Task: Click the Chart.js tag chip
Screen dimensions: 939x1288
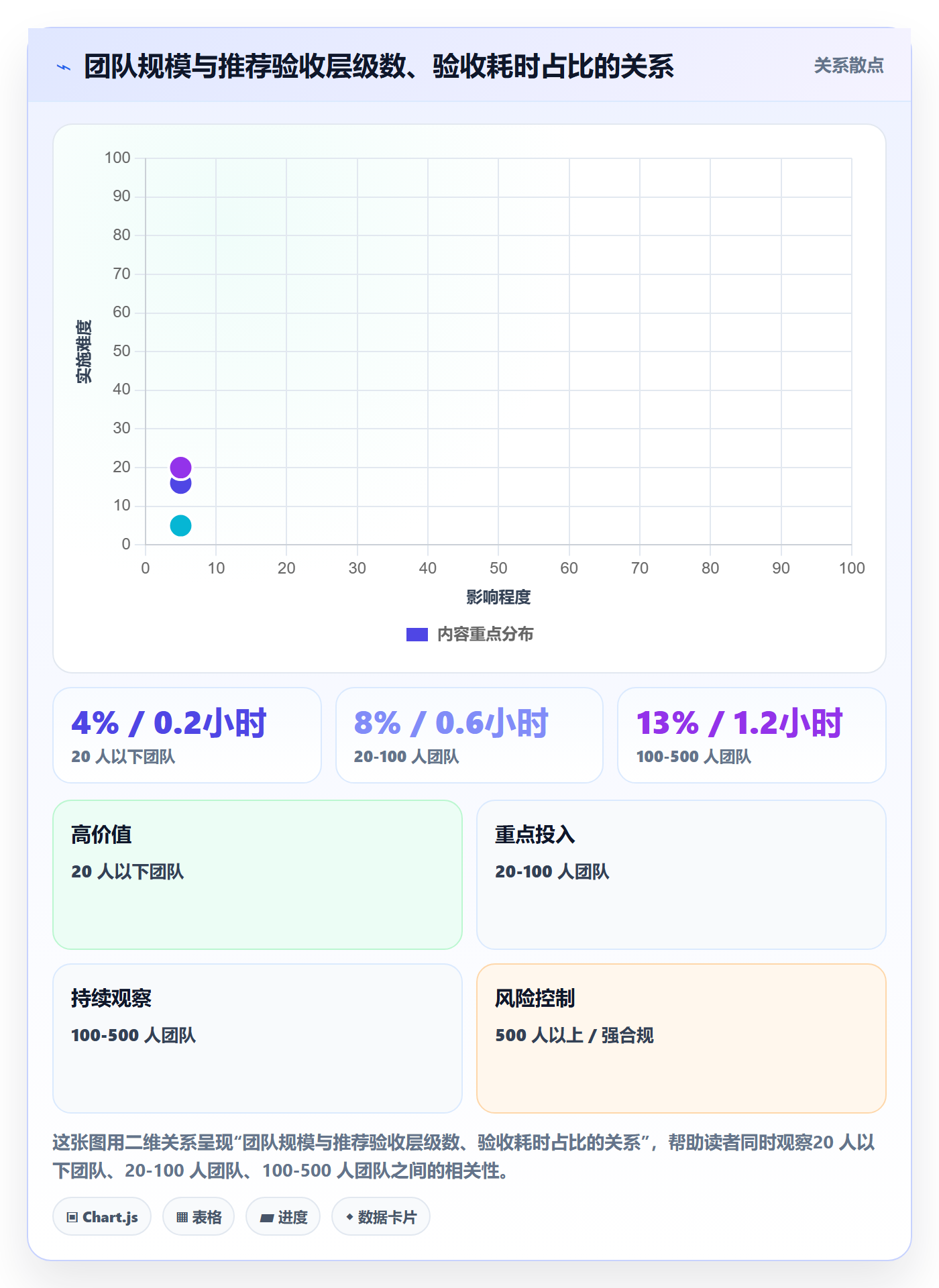Action: point(102,1217)
